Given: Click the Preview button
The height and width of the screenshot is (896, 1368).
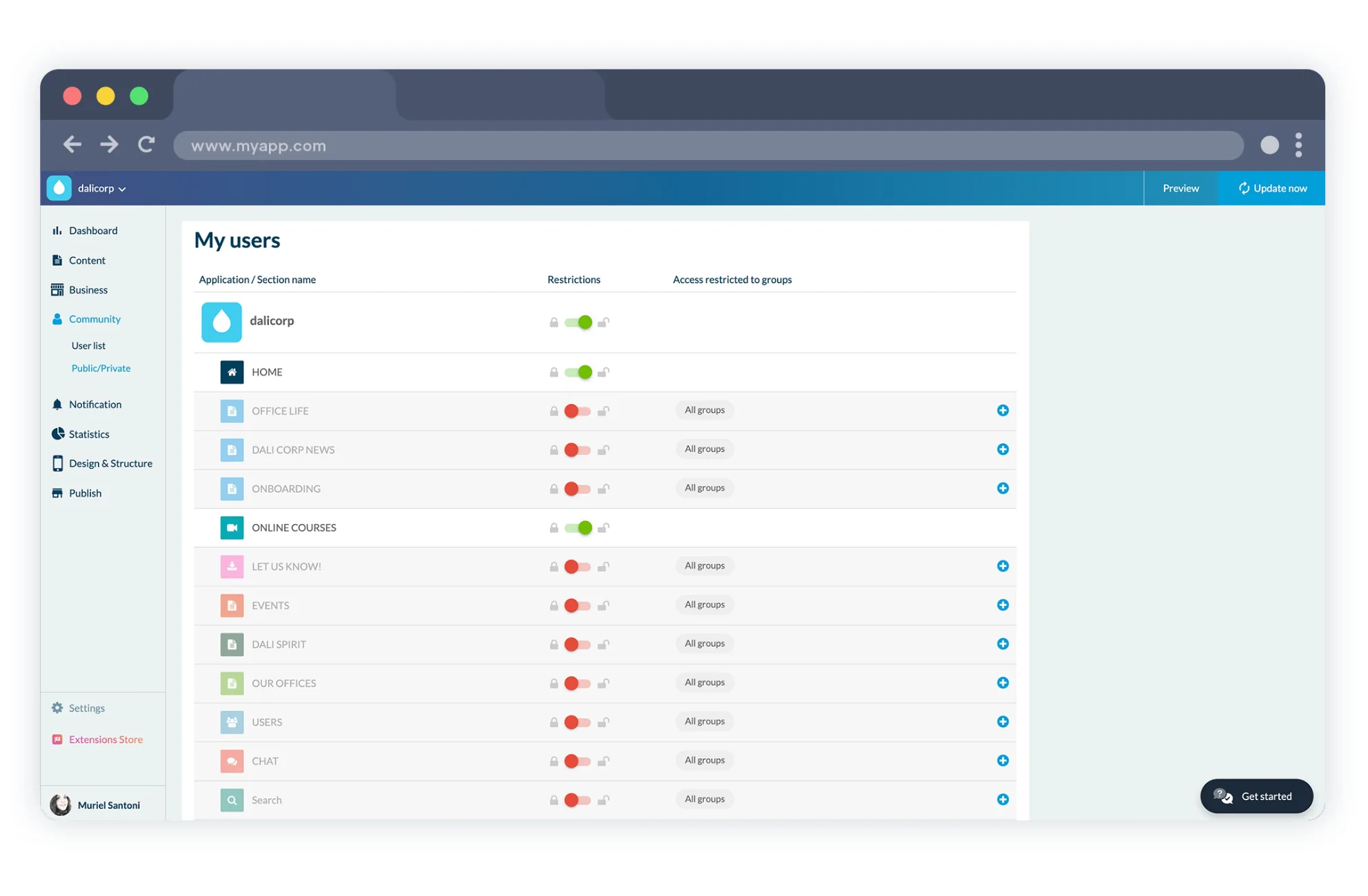Looking at the screenshot, I should [1180, 188].
